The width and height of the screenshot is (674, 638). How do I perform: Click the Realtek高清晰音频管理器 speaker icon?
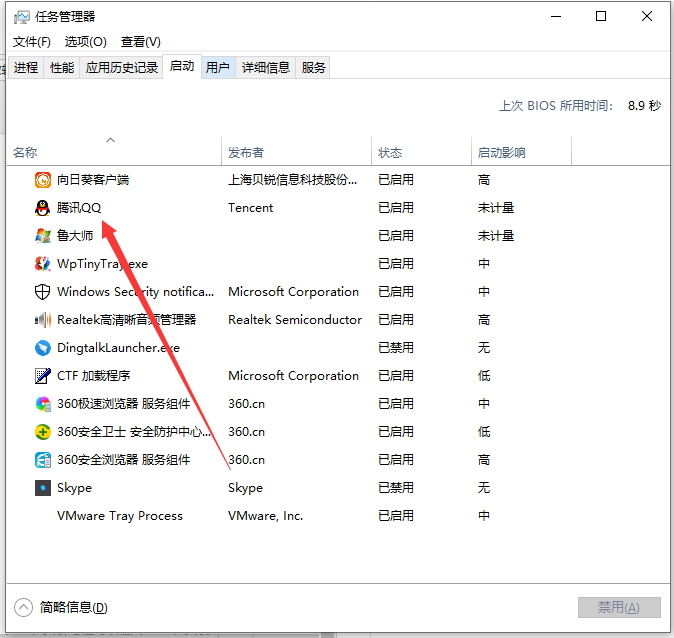tap(43, 320)
